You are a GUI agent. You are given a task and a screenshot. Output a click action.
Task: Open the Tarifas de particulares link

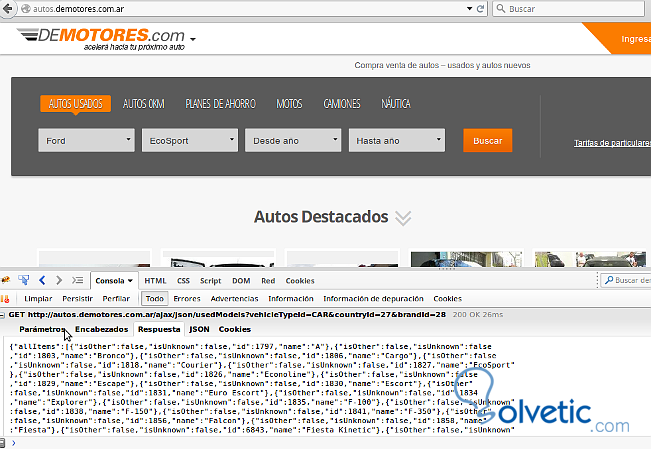(612, 143)
